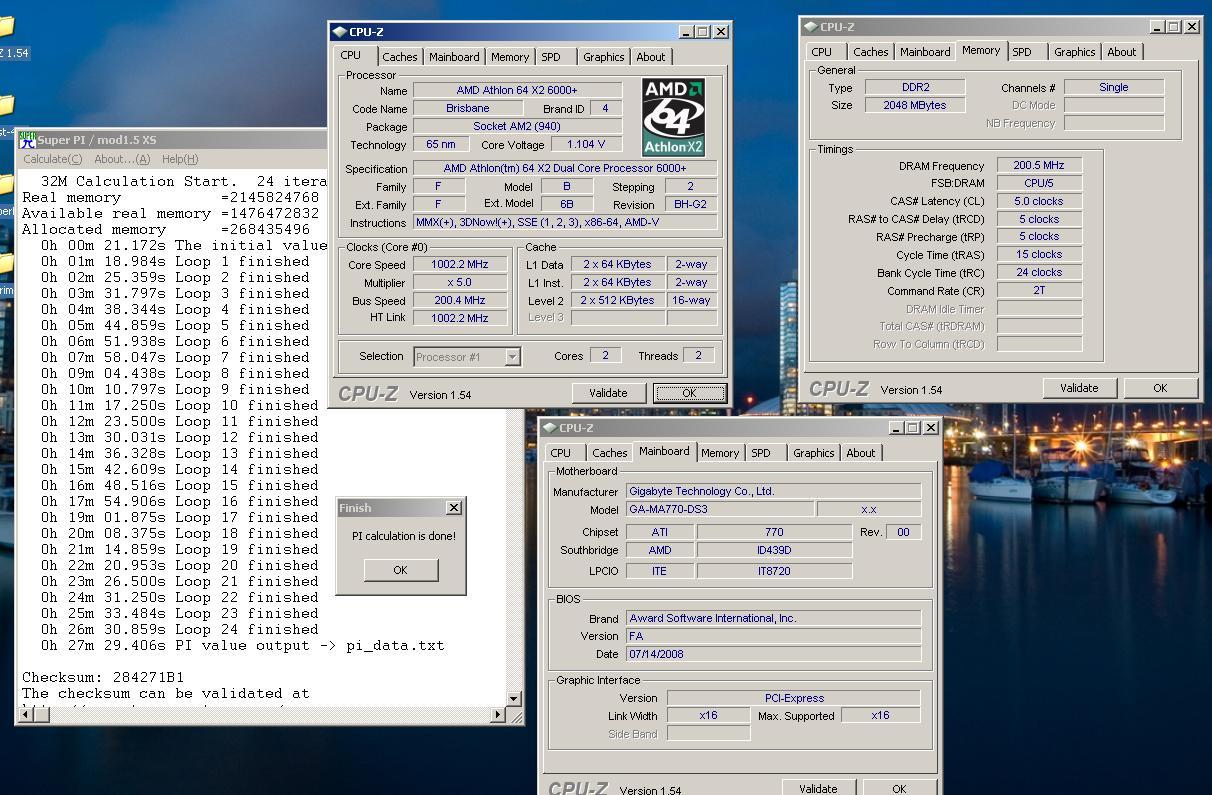Viewport: 1212px width, 795px height.
Task: Select CPU tab in Memory window
Action: coord(822,52)
